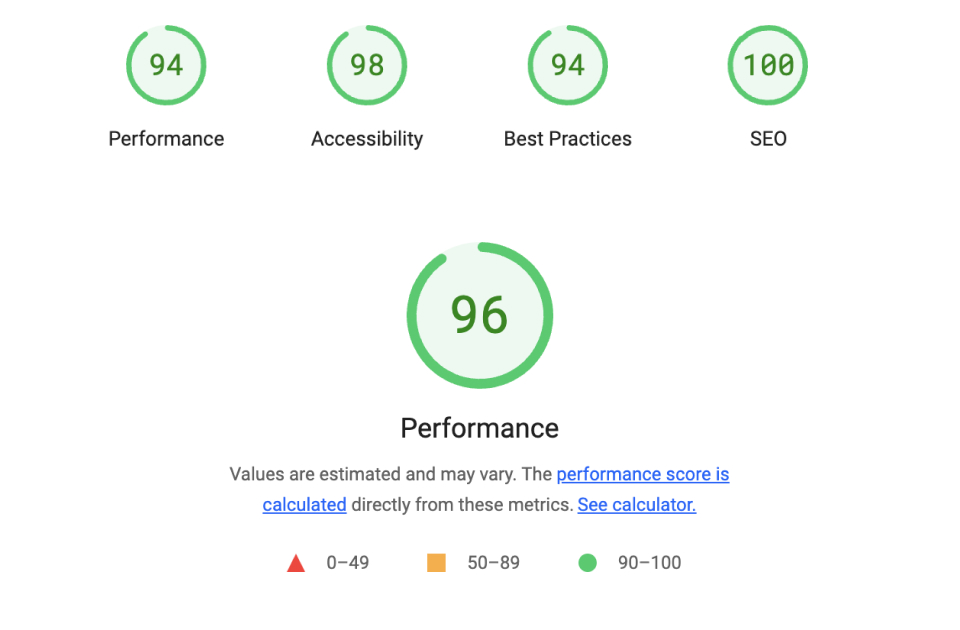The width and height of the screenshot is (960, 630).
Task: Open the performance score is calculated link
Action: (643, 474)
